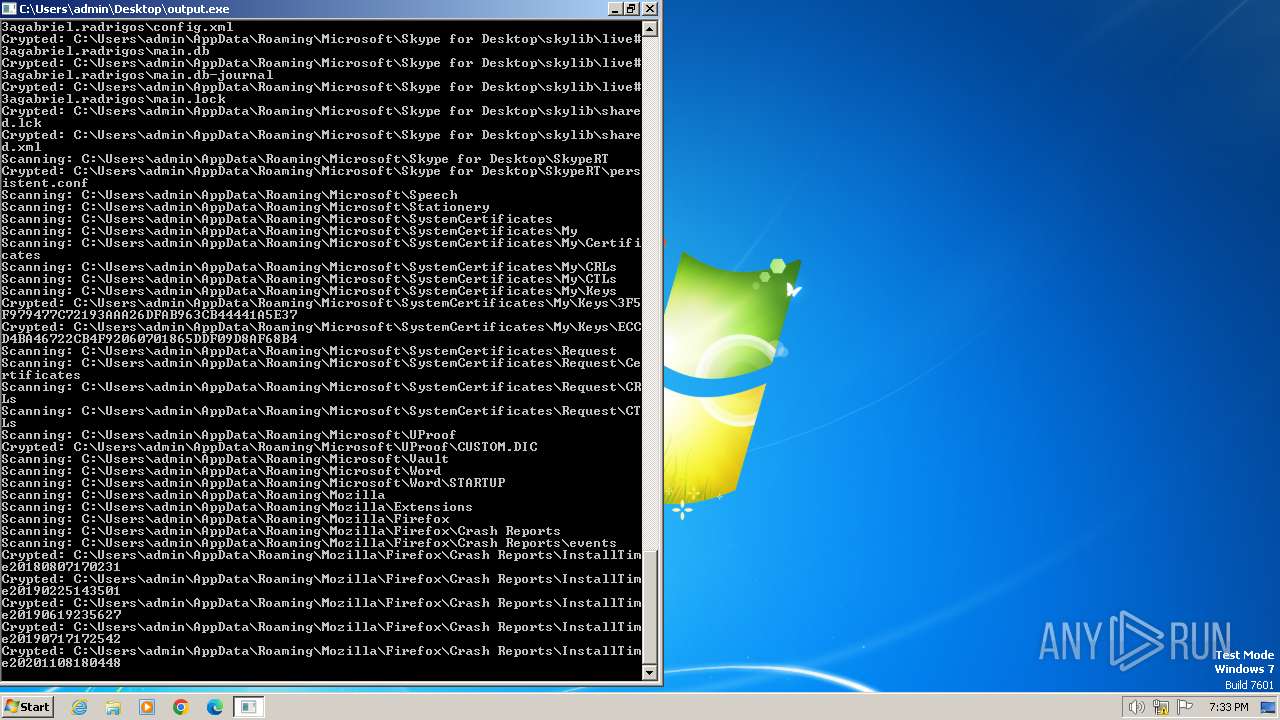Click the Crypted line ending in CUSTOM.DIC
1280x720 pixels.
(x=269, y=447)
